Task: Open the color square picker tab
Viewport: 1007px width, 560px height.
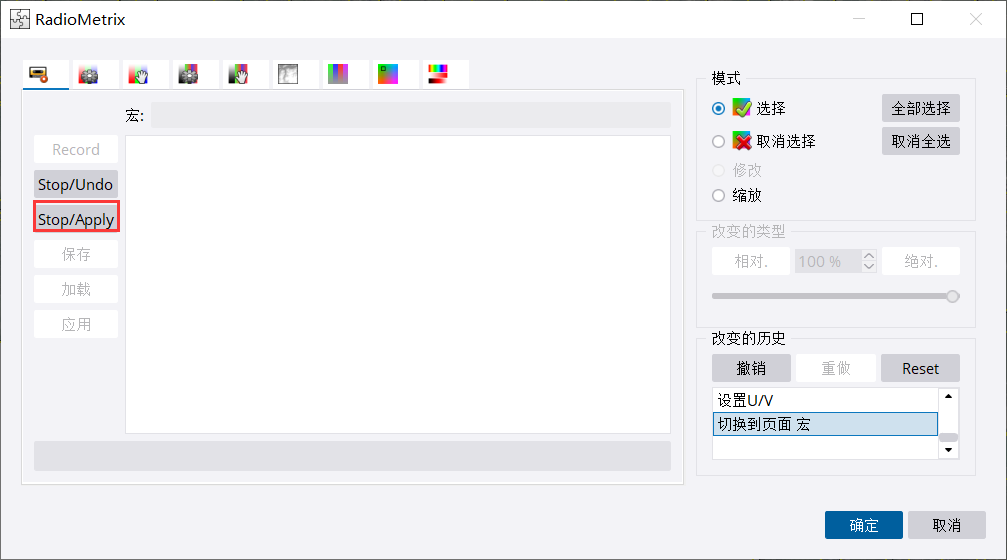Action: pos(388,75)
